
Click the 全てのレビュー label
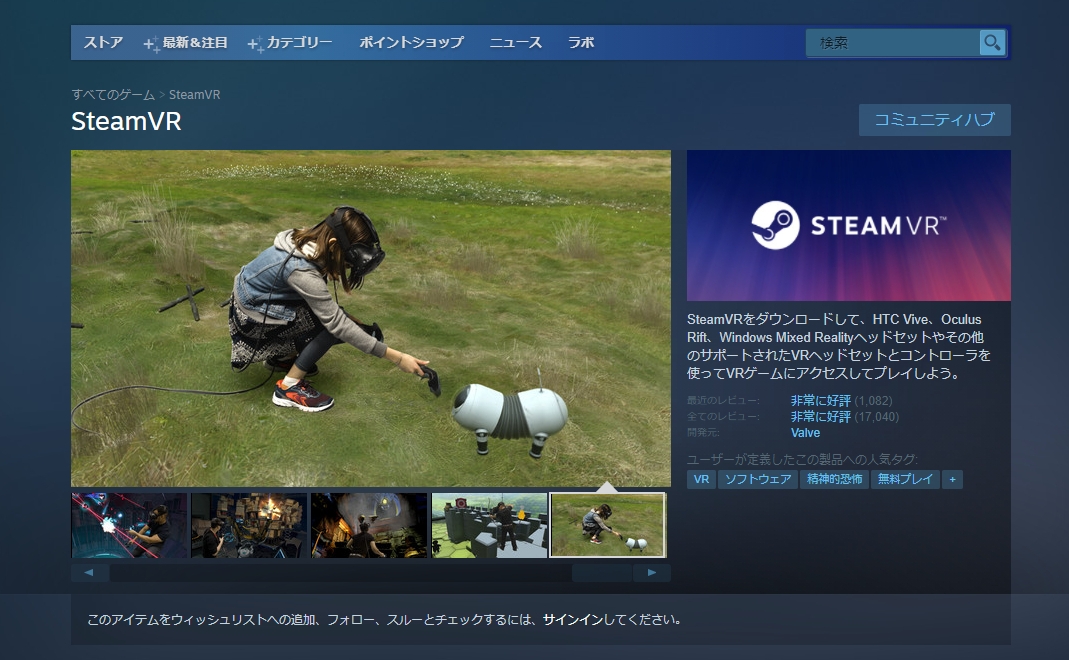pos(723,417)
